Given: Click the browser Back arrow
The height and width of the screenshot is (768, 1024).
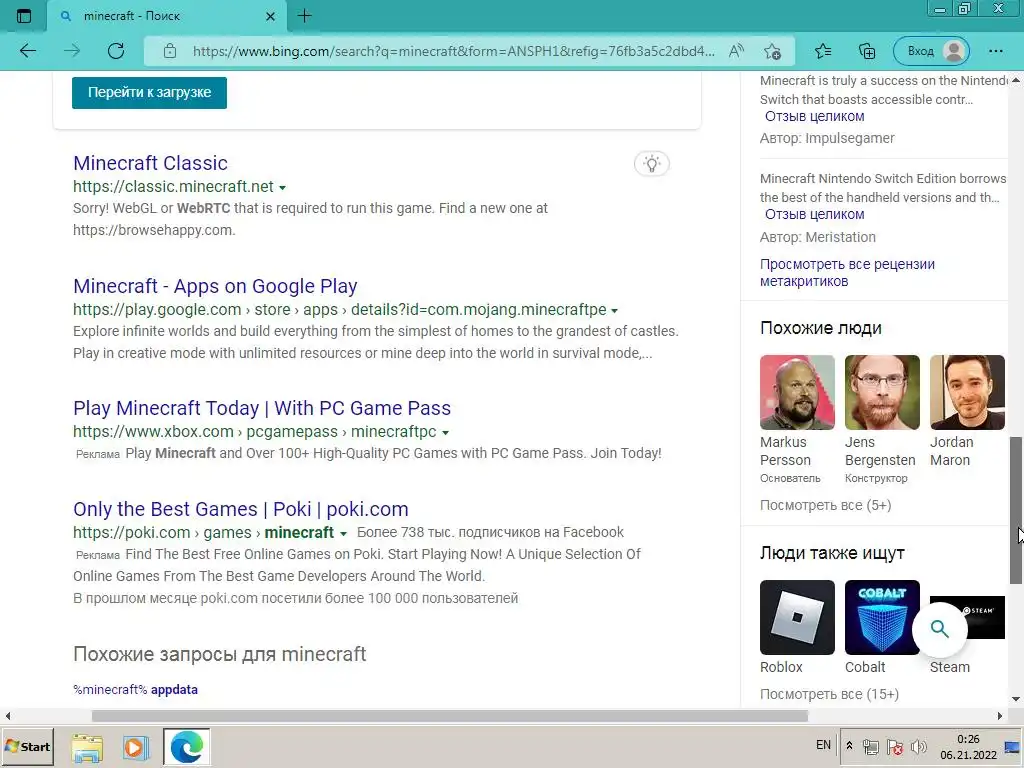Looking at the screenshot, I should [x=27, y=51].
